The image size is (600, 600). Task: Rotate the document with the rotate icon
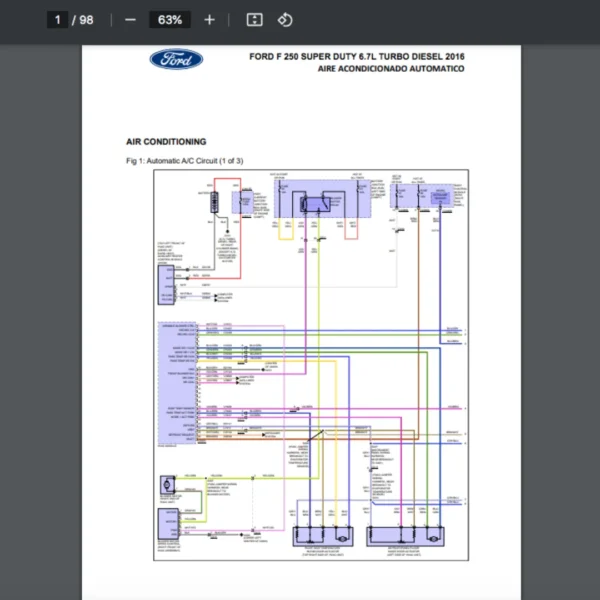coord(284,20)
